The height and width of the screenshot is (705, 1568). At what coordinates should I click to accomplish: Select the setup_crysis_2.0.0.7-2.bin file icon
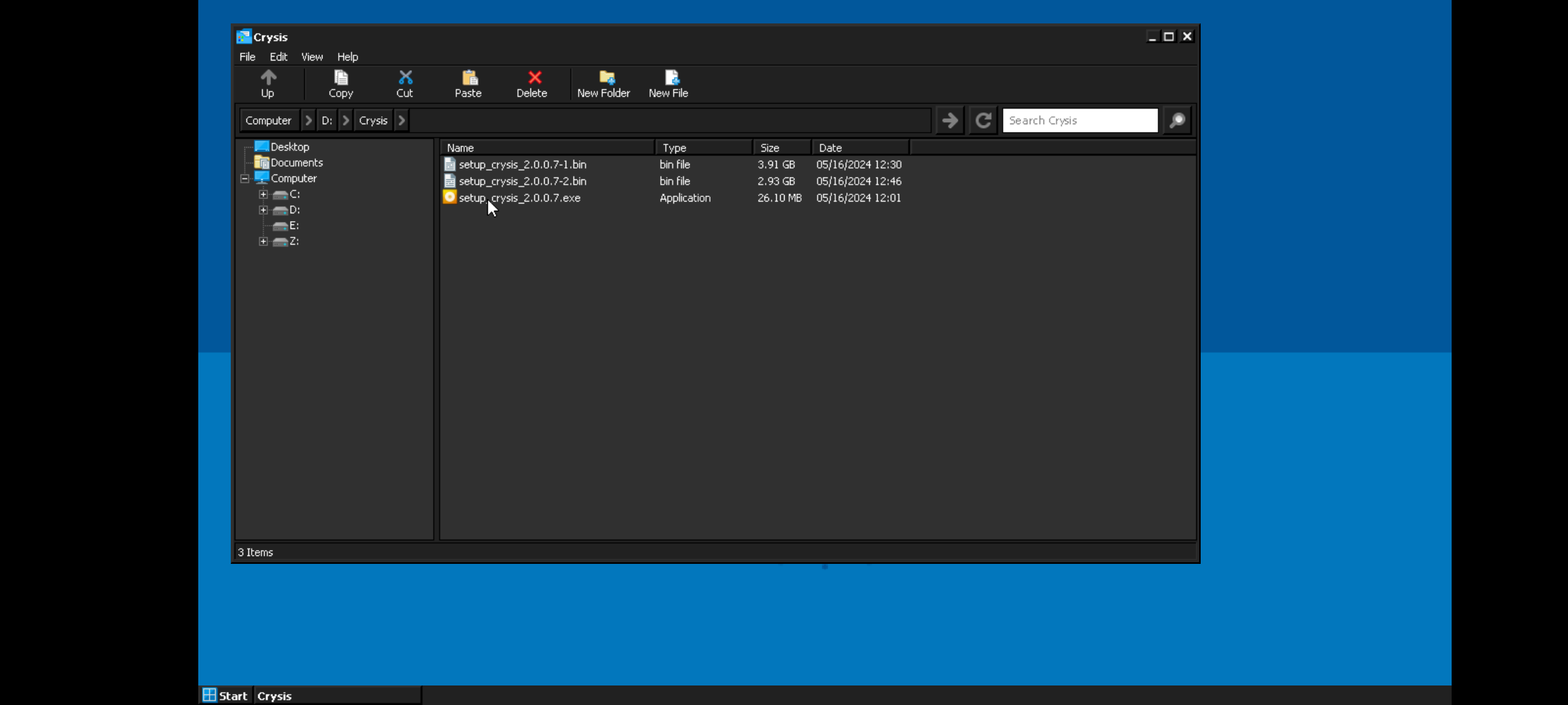(449, 181)
